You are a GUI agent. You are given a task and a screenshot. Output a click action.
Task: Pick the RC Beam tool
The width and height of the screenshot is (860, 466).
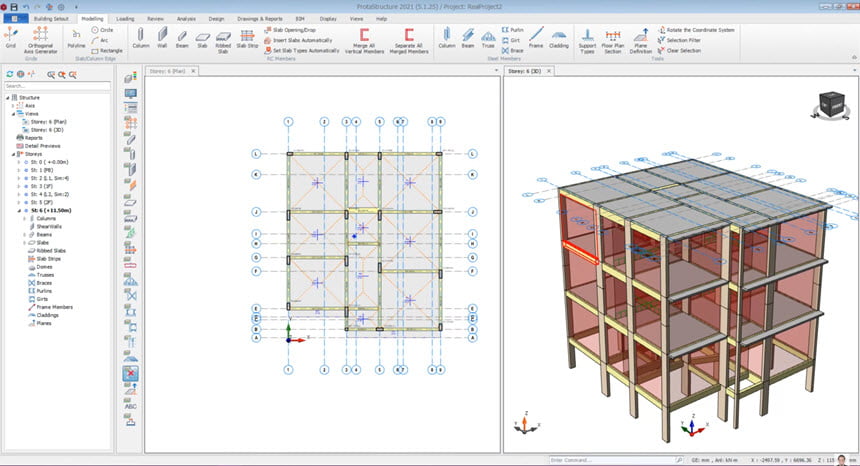(x=182, y=38)
